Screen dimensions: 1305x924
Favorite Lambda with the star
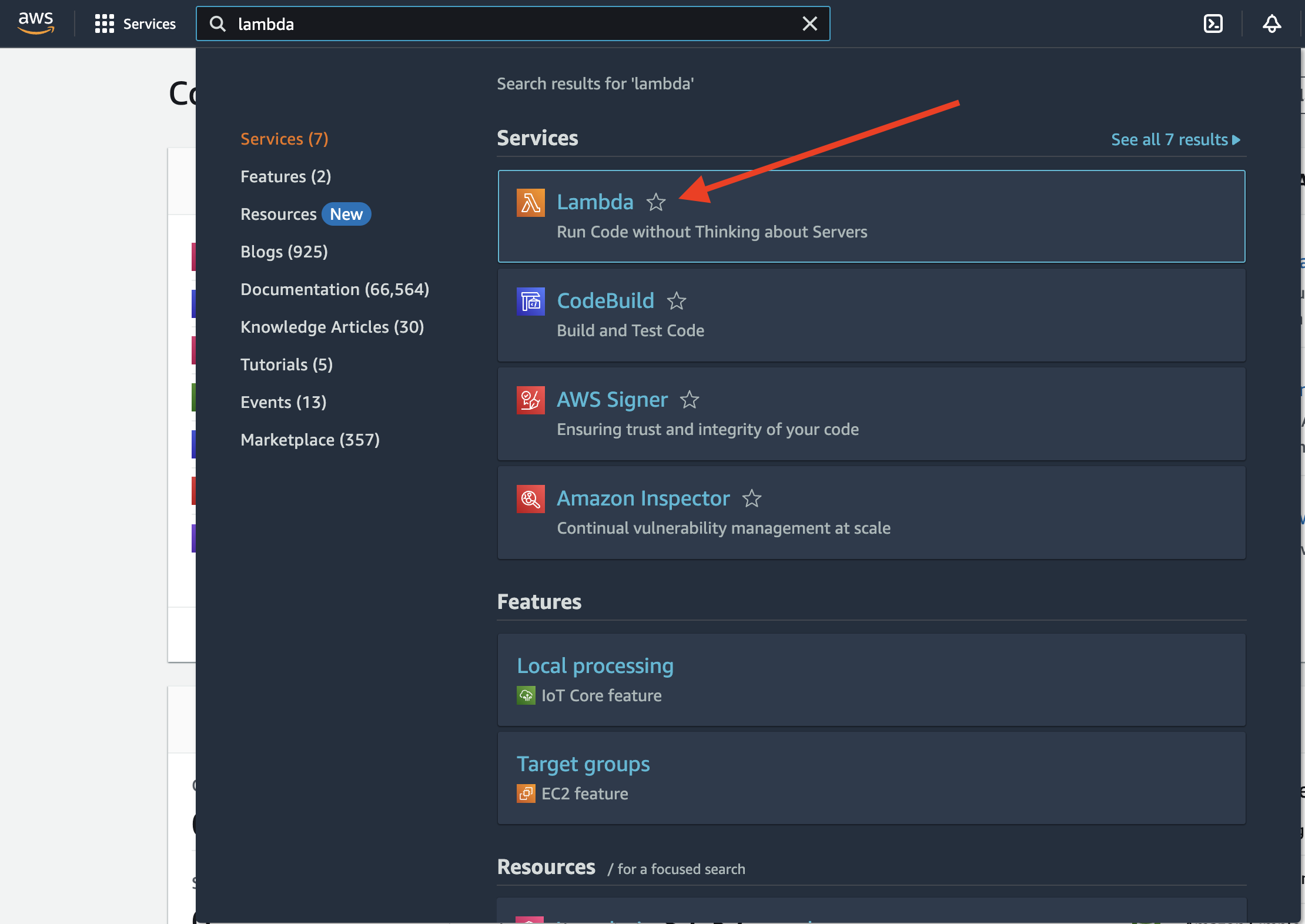(655, 202)
